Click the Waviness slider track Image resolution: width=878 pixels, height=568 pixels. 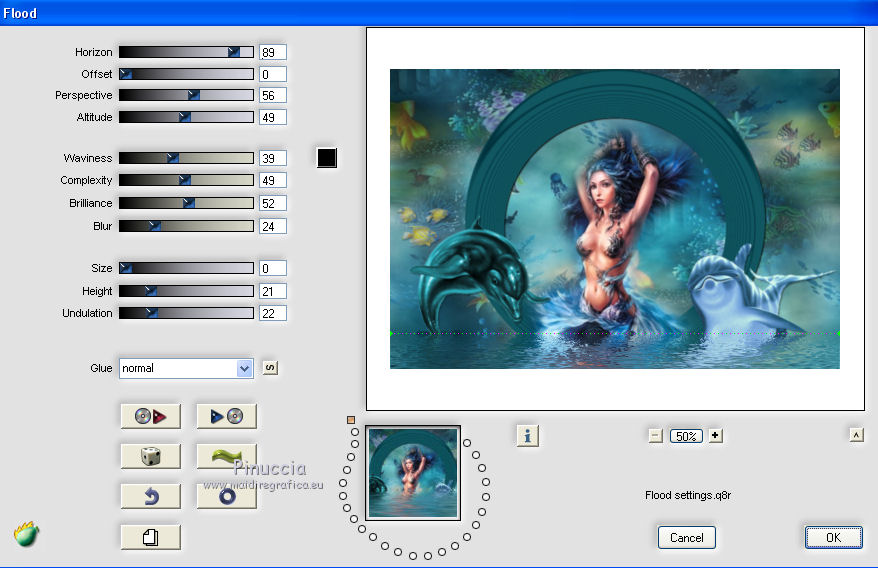click(186, 158)
